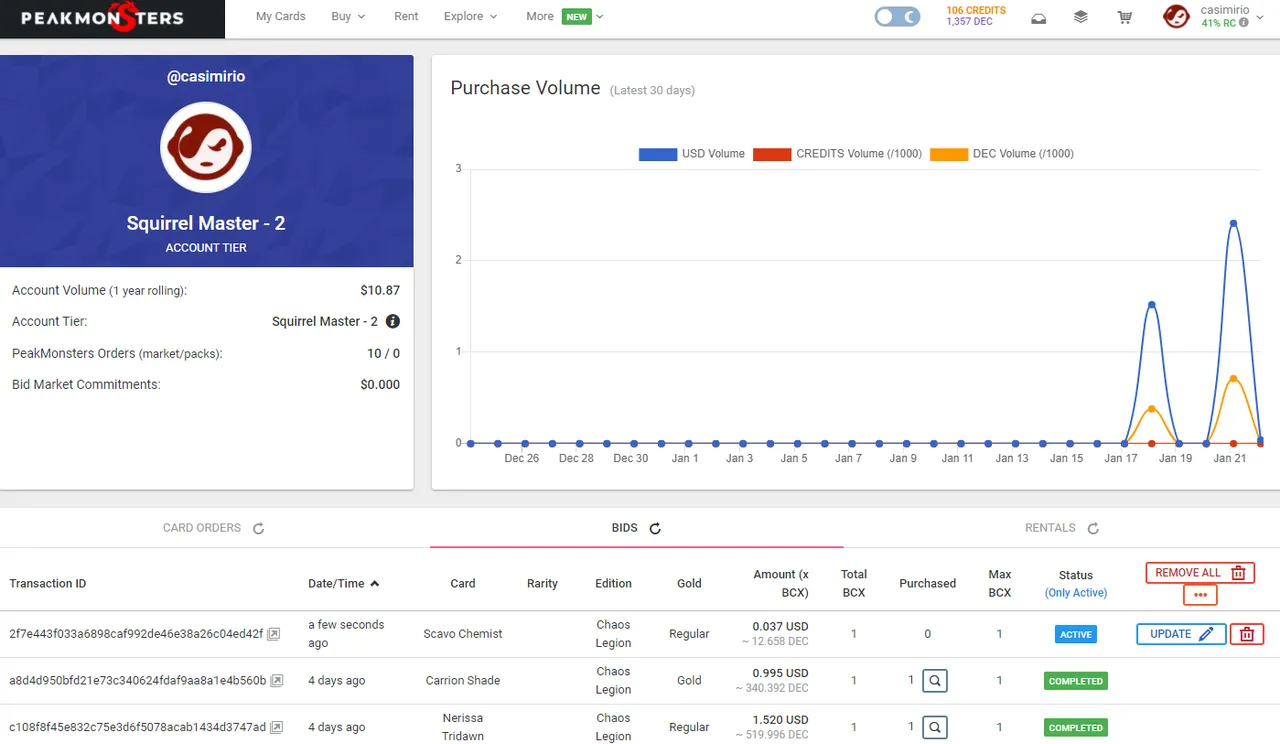Expand the Buy dropdown menu
Viewport: 1280px width, 744px height.
pos(348,17)
